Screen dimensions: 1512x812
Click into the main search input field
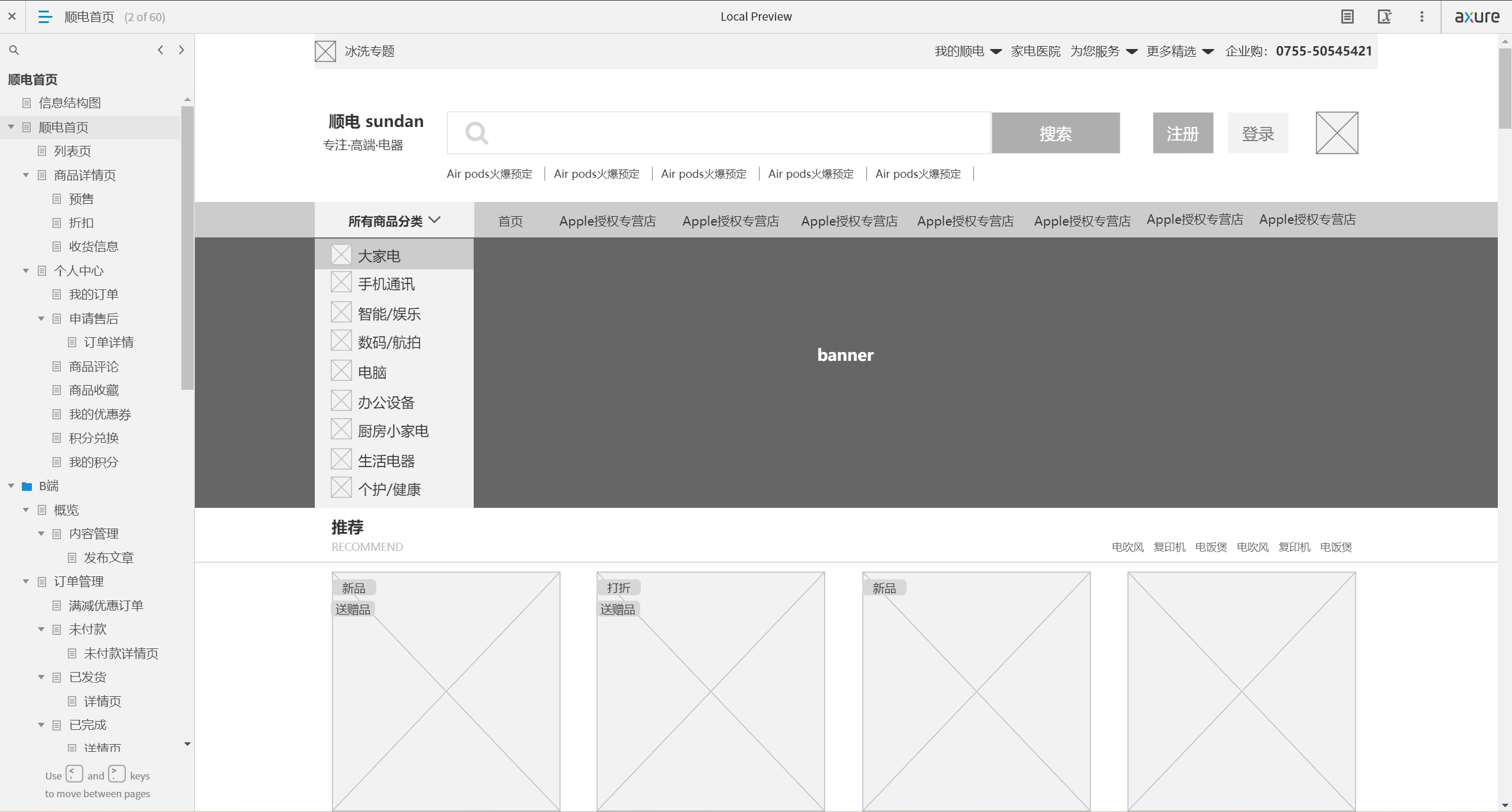coord(719,133)
